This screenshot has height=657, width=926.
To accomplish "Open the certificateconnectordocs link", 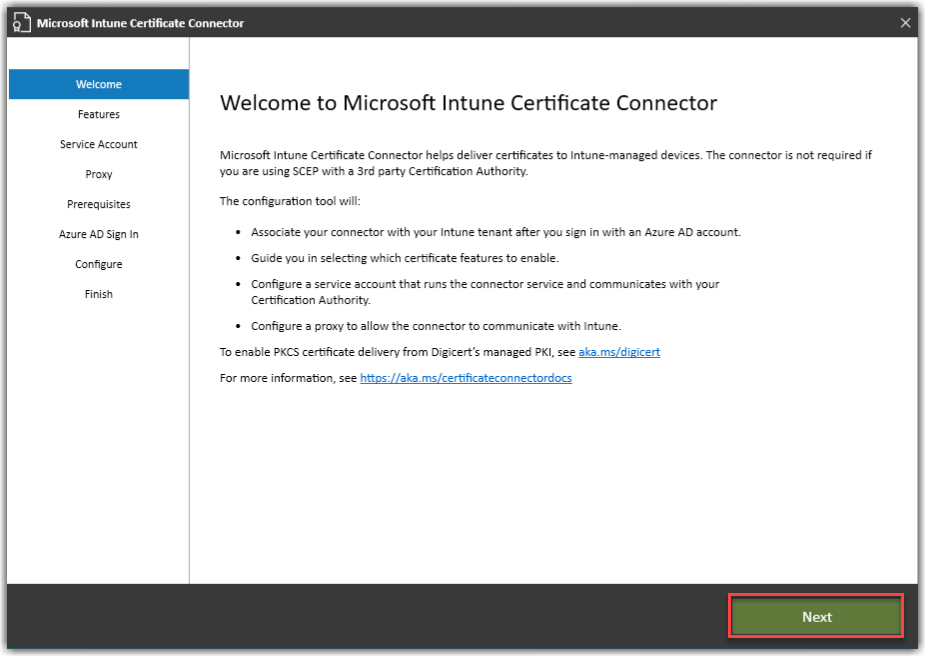I will click(465, 378).
